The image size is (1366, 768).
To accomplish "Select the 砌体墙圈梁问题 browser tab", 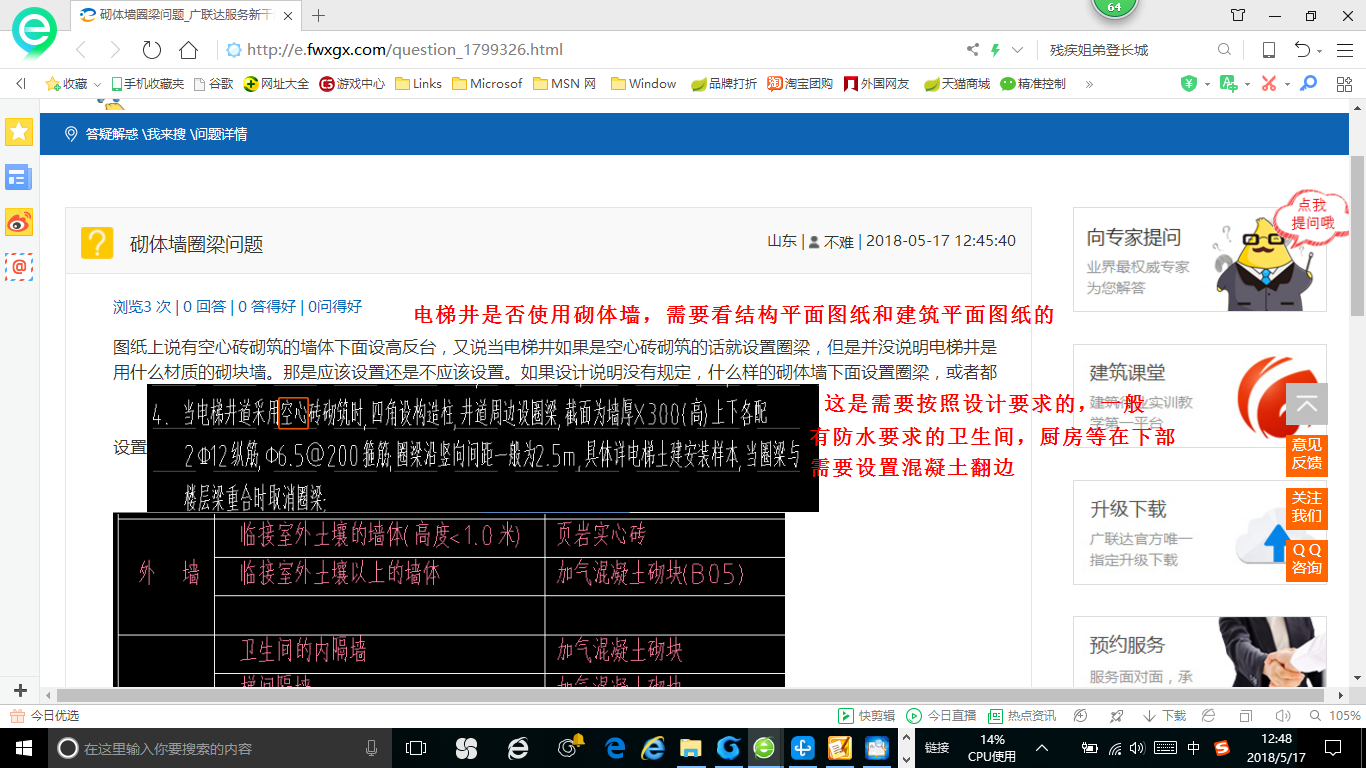I will tap(185, 15).
